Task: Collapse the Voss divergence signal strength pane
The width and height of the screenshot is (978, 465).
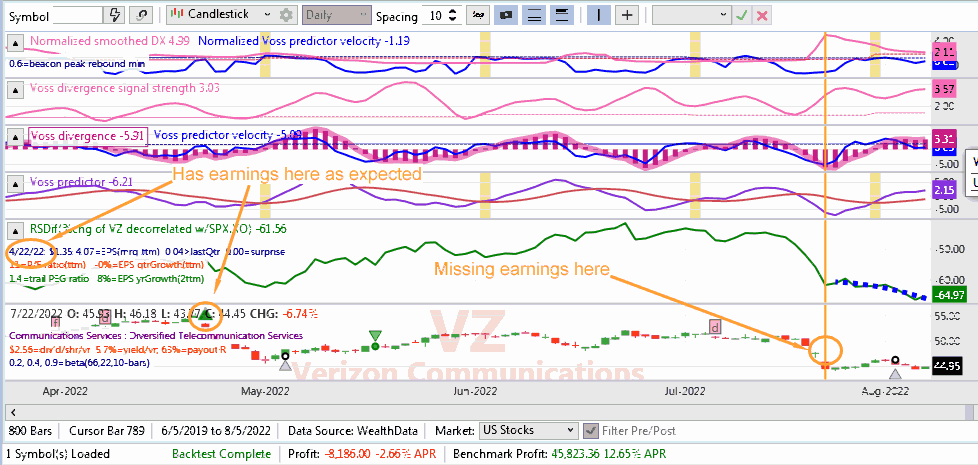Action: [x=15, y=89]
